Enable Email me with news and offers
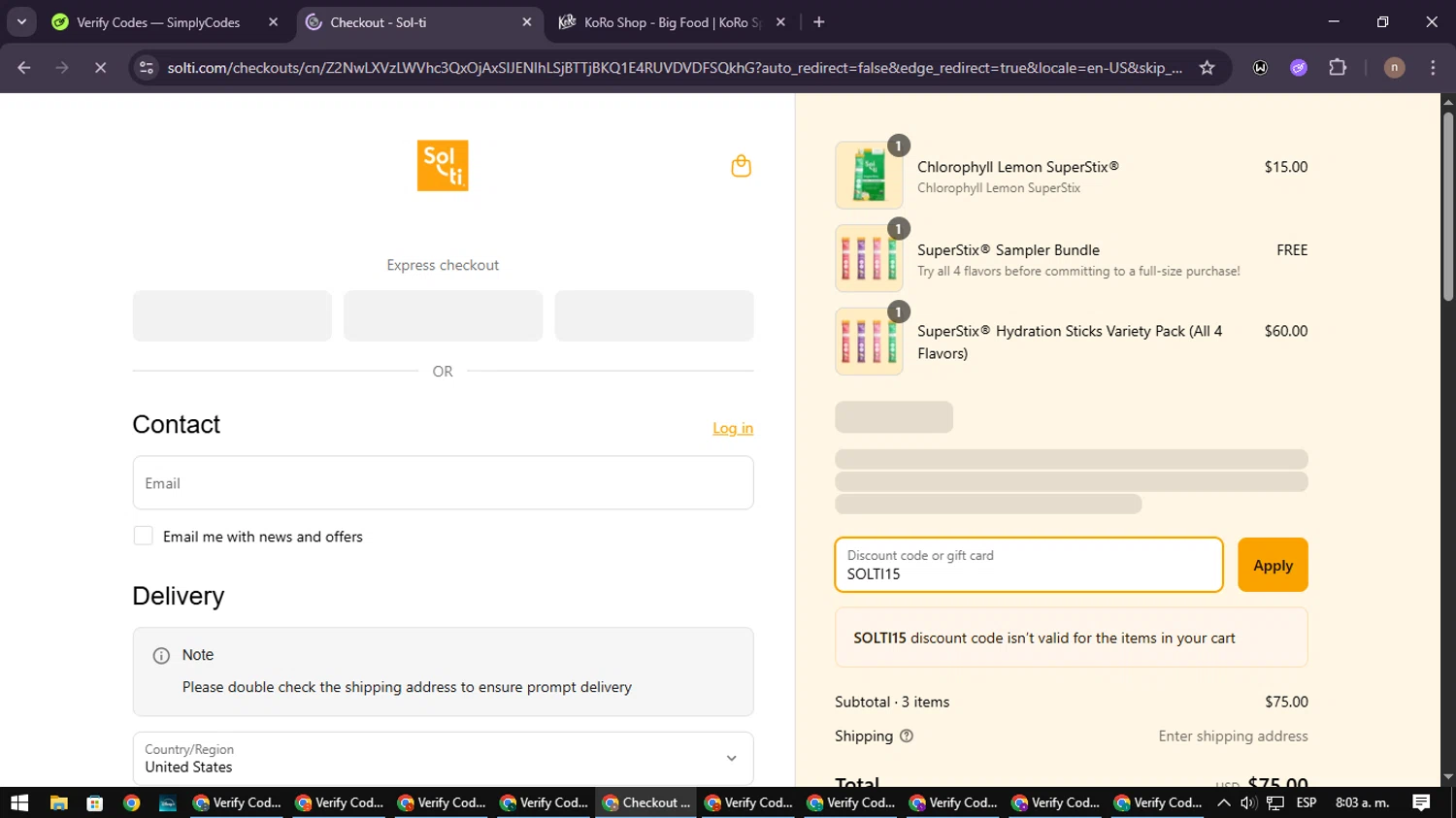1456x818 pixels. [x=143, y=536]
